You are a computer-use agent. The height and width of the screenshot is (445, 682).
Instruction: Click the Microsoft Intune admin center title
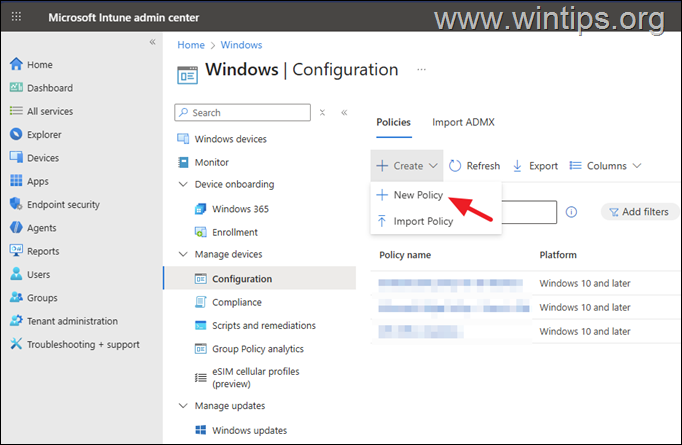(124, 17)
